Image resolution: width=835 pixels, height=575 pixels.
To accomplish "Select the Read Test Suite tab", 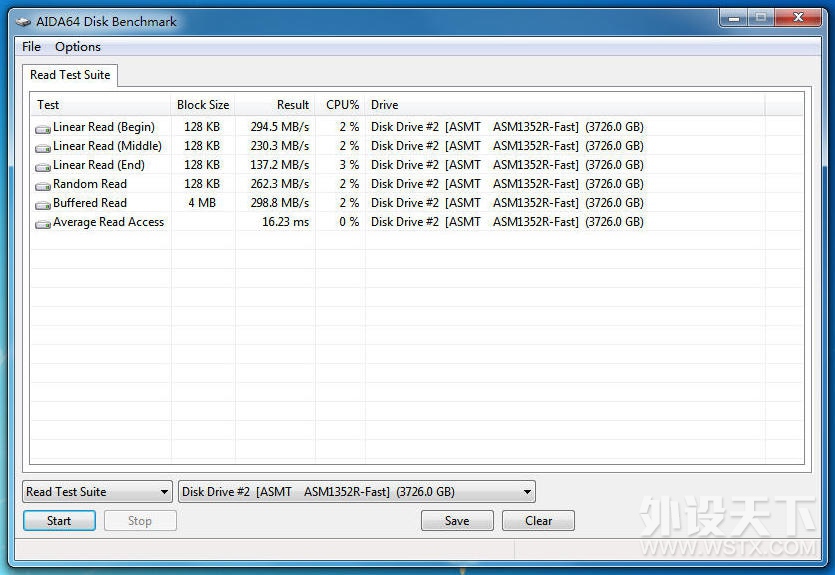I will tap(70, 75).
